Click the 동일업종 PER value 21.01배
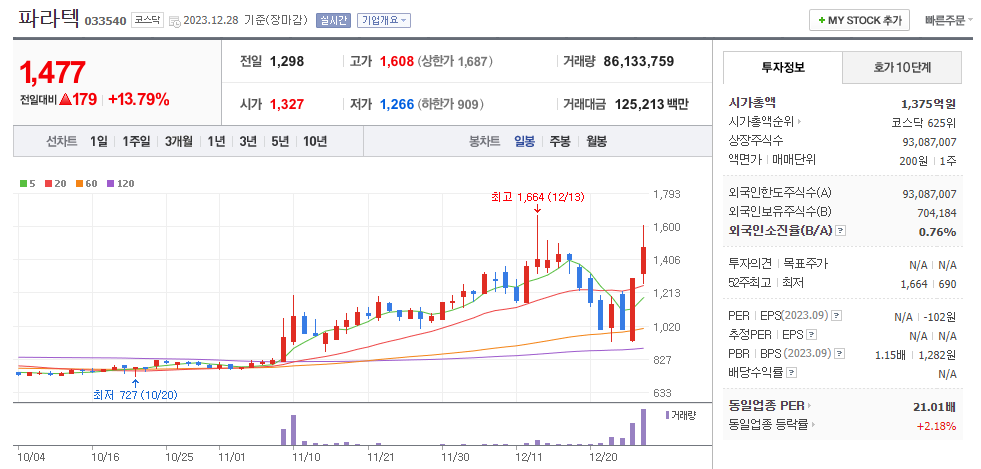The image size is (981, 469). [935, 408]
